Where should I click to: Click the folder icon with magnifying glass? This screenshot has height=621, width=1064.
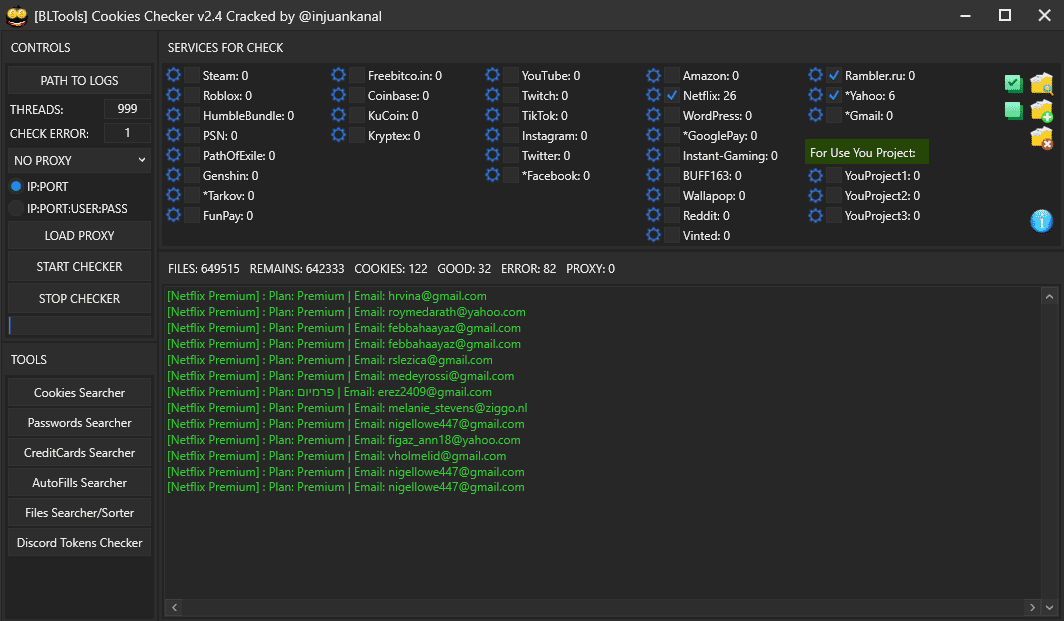coord(1042,83)
